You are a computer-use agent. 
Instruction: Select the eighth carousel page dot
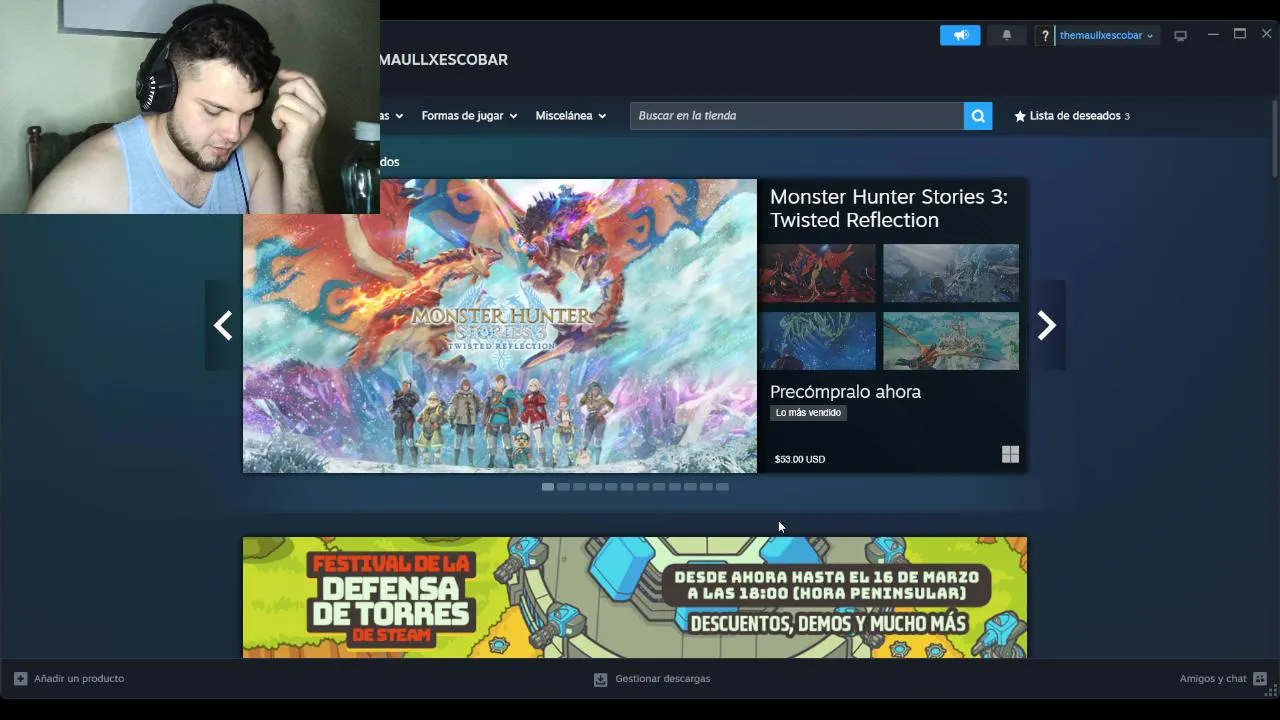pos(659,487)
